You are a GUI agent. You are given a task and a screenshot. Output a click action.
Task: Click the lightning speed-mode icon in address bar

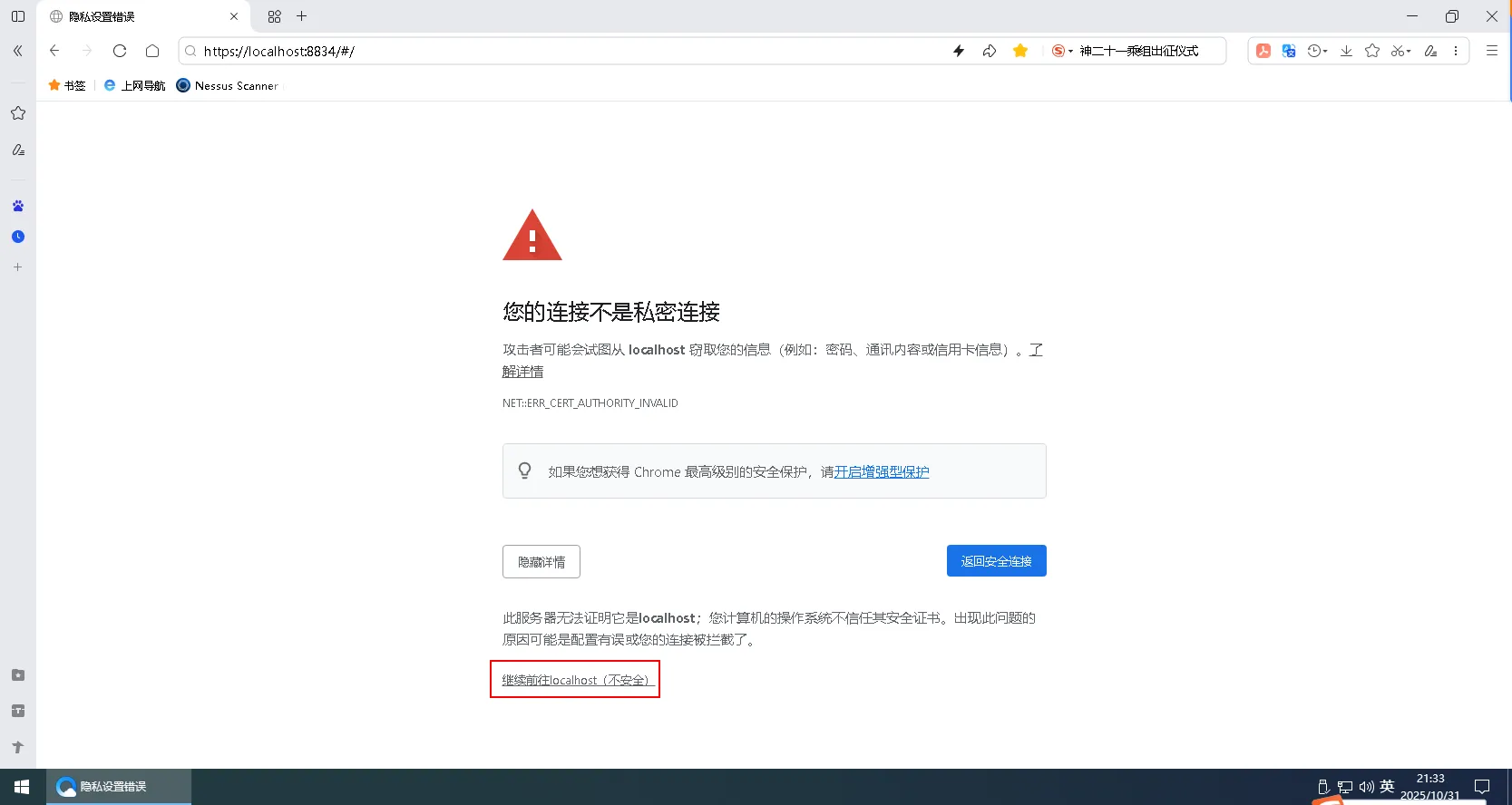click(959, 51)
